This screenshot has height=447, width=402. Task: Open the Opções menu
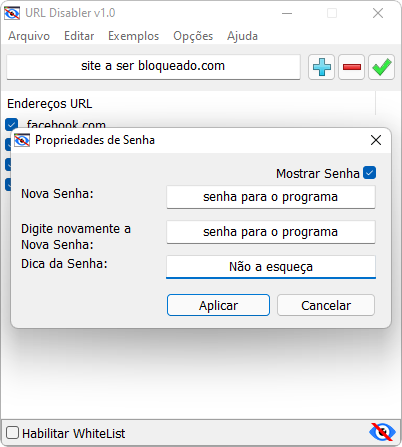[x=193, y=36]
